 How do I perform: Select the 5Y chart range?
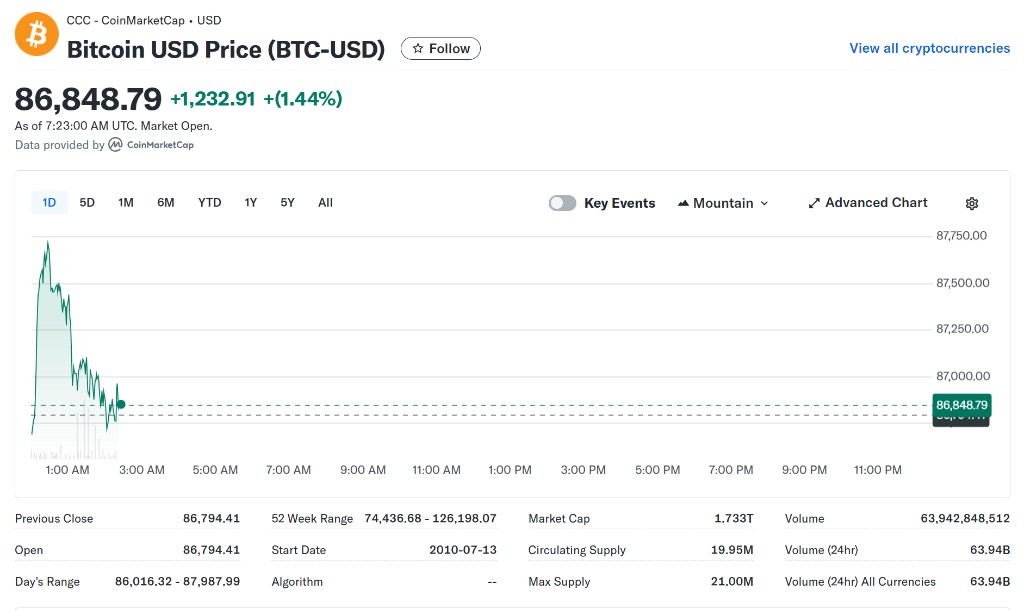point(288,203)
